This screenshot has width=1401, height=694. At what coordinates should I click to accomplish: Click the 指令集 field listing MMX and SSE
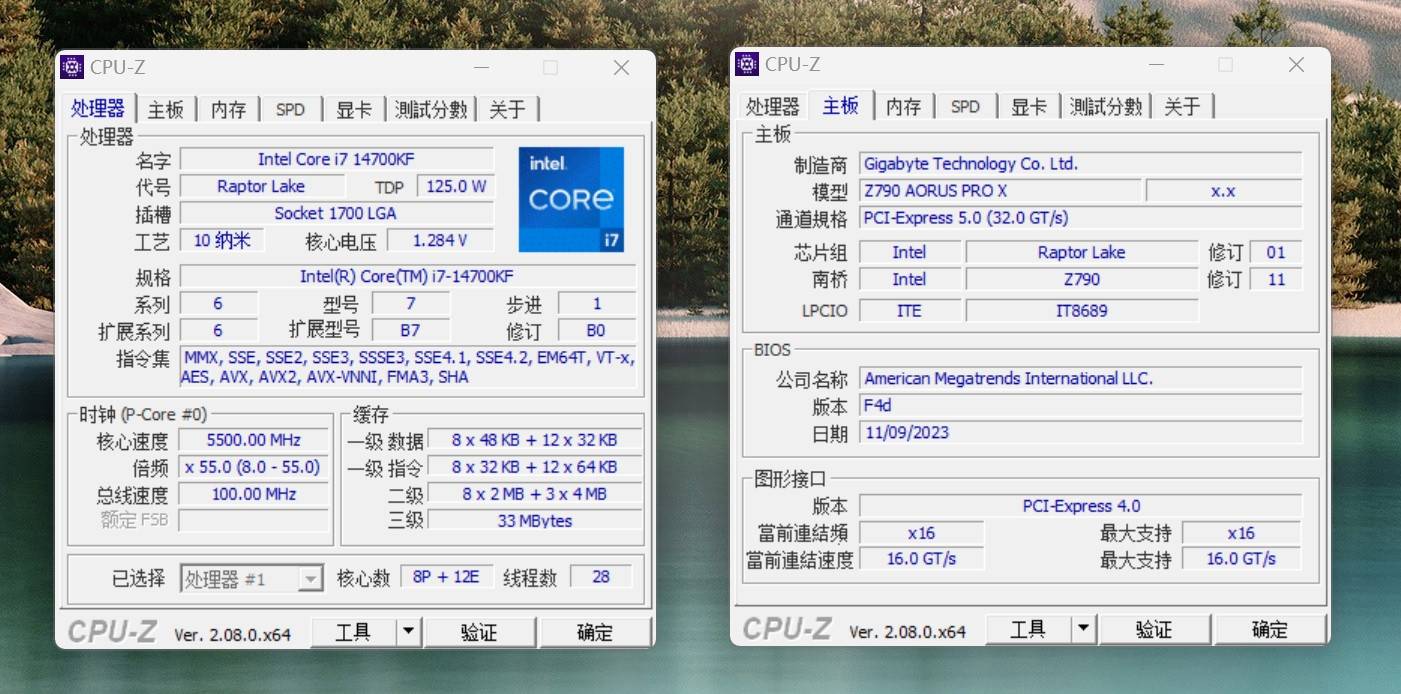410,367
